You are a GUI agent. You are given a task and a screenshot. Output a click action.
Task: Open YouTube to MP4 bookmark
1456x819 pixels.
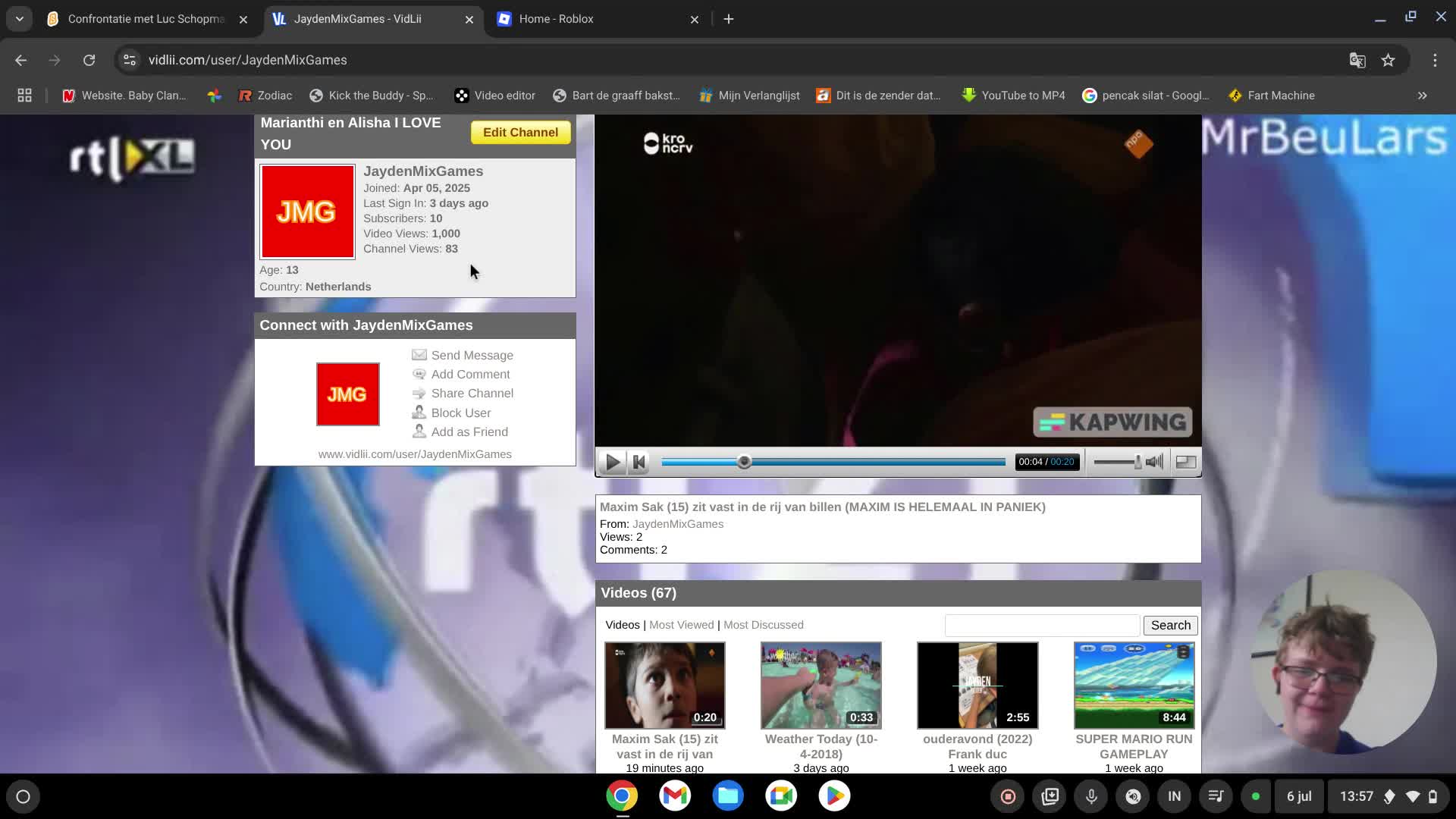tap(1013, 96)
